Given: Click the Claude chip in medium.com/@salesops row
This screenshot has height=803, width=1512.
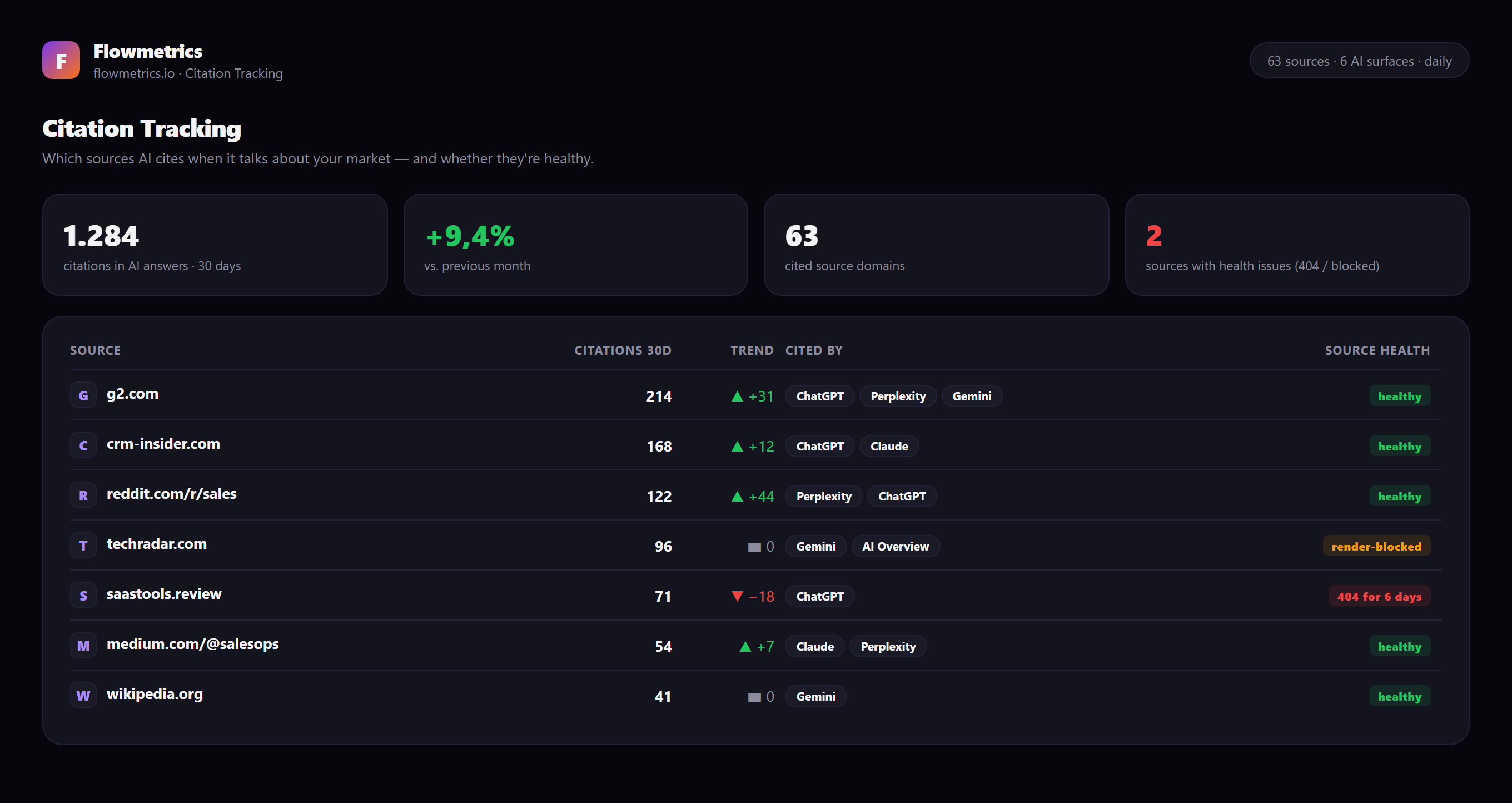Looking at the screenshot, I should 815,646.
